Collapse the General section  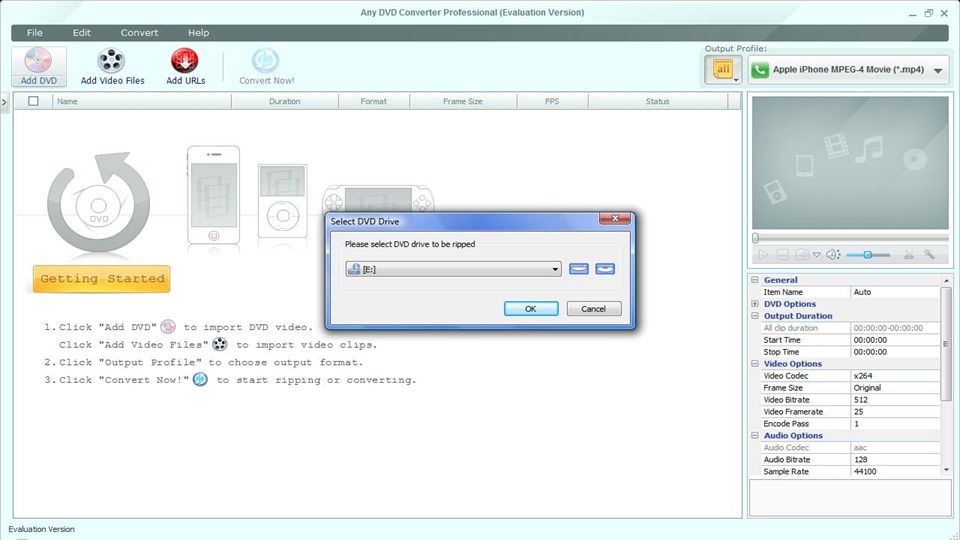pyautogui.click(x=754, y=280)
